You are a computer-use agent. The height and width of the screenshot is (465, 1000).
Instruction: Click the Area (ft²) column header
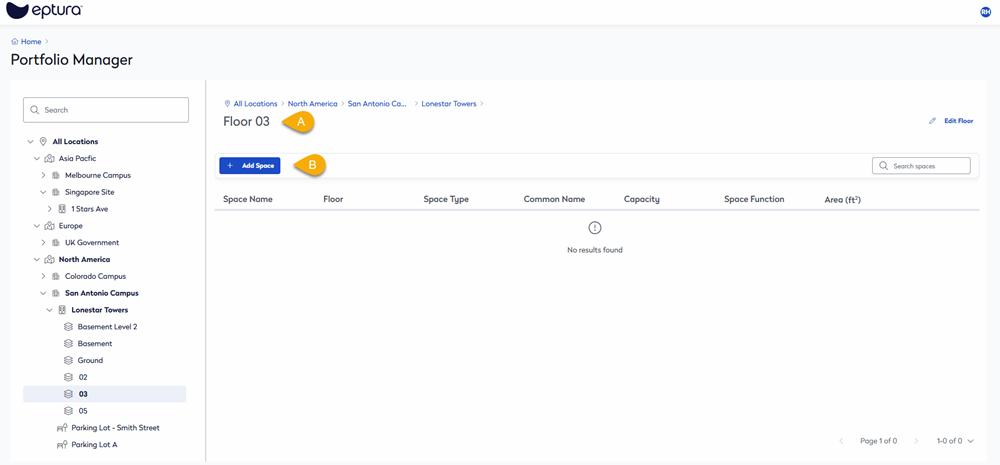point(842,199)
